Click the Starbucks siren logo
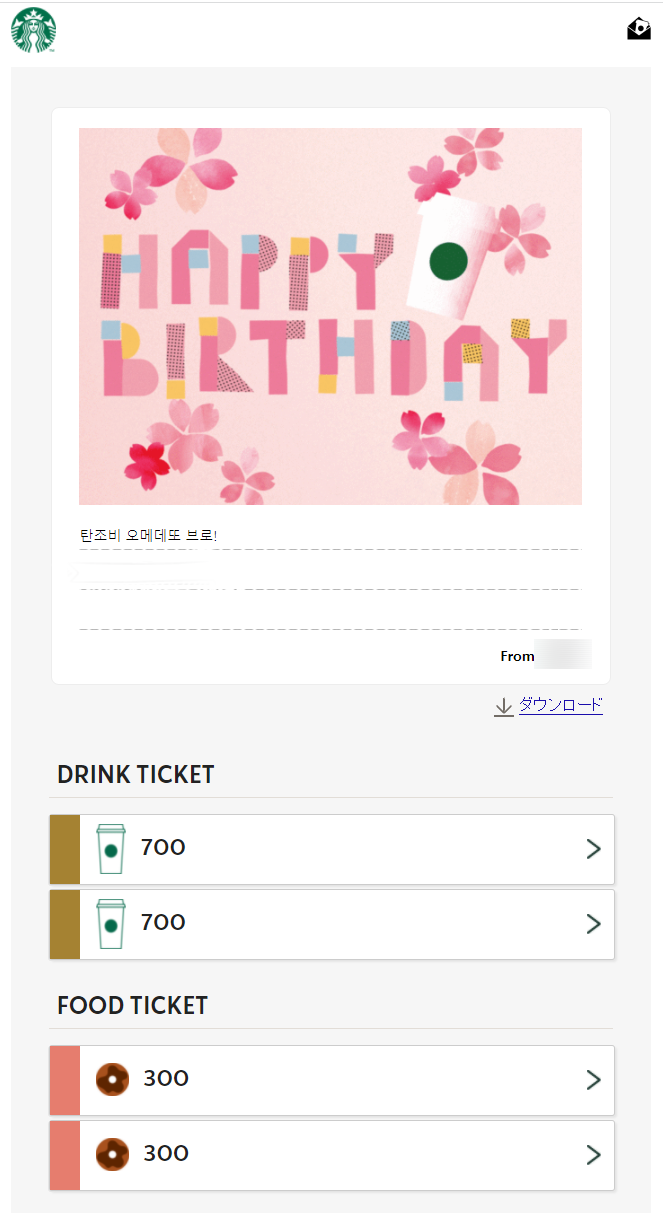 33,29
